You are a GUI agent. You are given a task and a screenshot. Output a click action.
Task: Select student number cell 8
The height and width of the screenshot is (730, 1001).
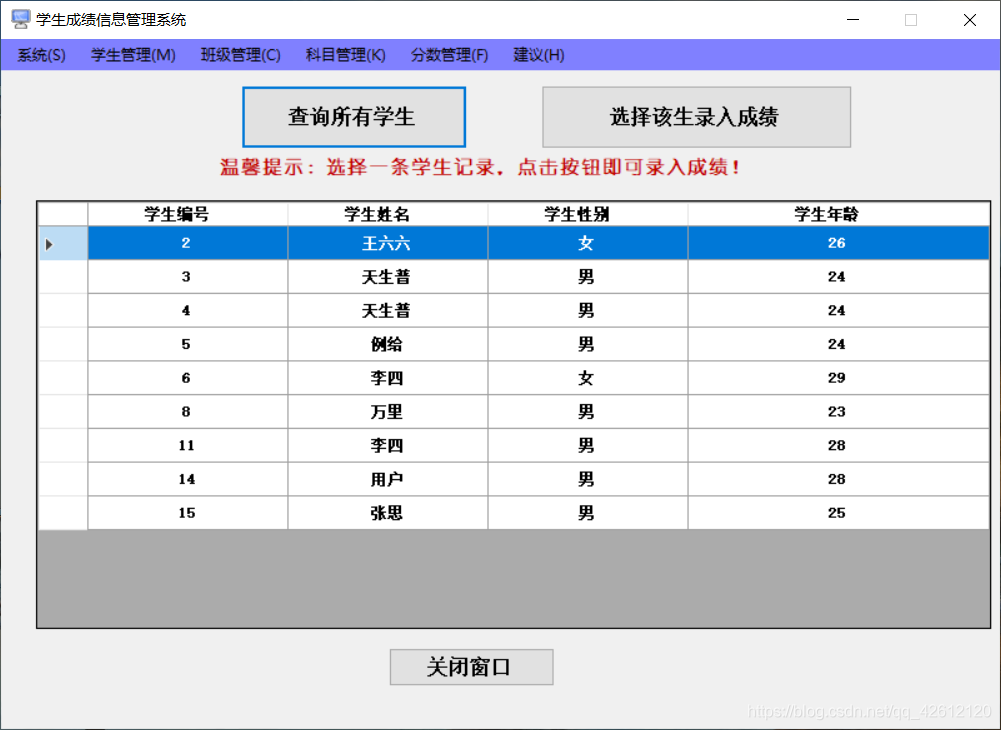(188, 412)
